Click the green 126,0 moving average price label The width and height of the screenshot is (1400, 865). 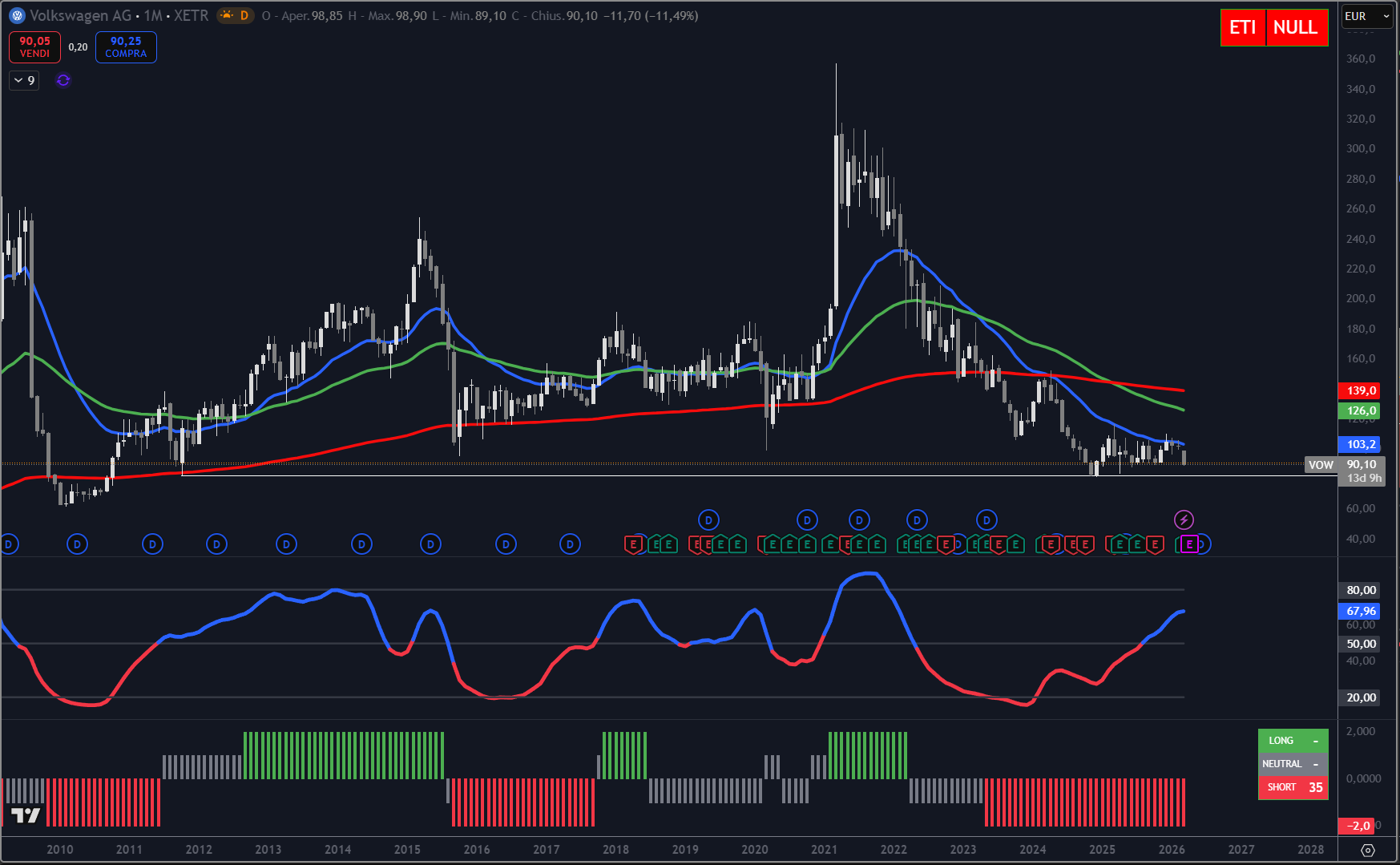pyautogui.click(x=1361, y=411)
